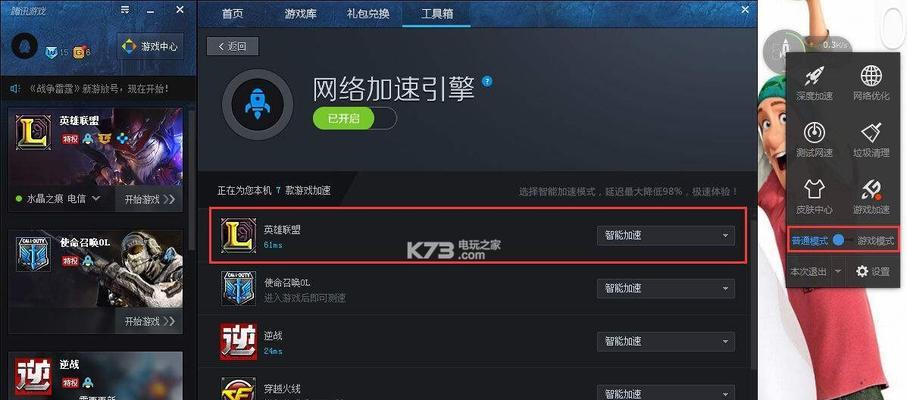Expand arrow next to 本次退出
907x400 pixels.
point(838,271)
